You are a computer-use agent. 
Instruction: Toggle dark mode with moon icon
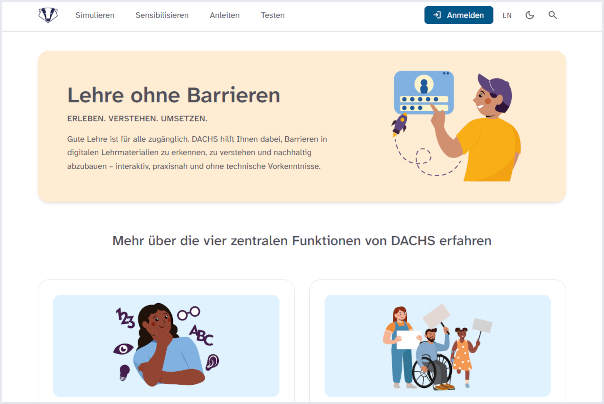tap(530, 15)
